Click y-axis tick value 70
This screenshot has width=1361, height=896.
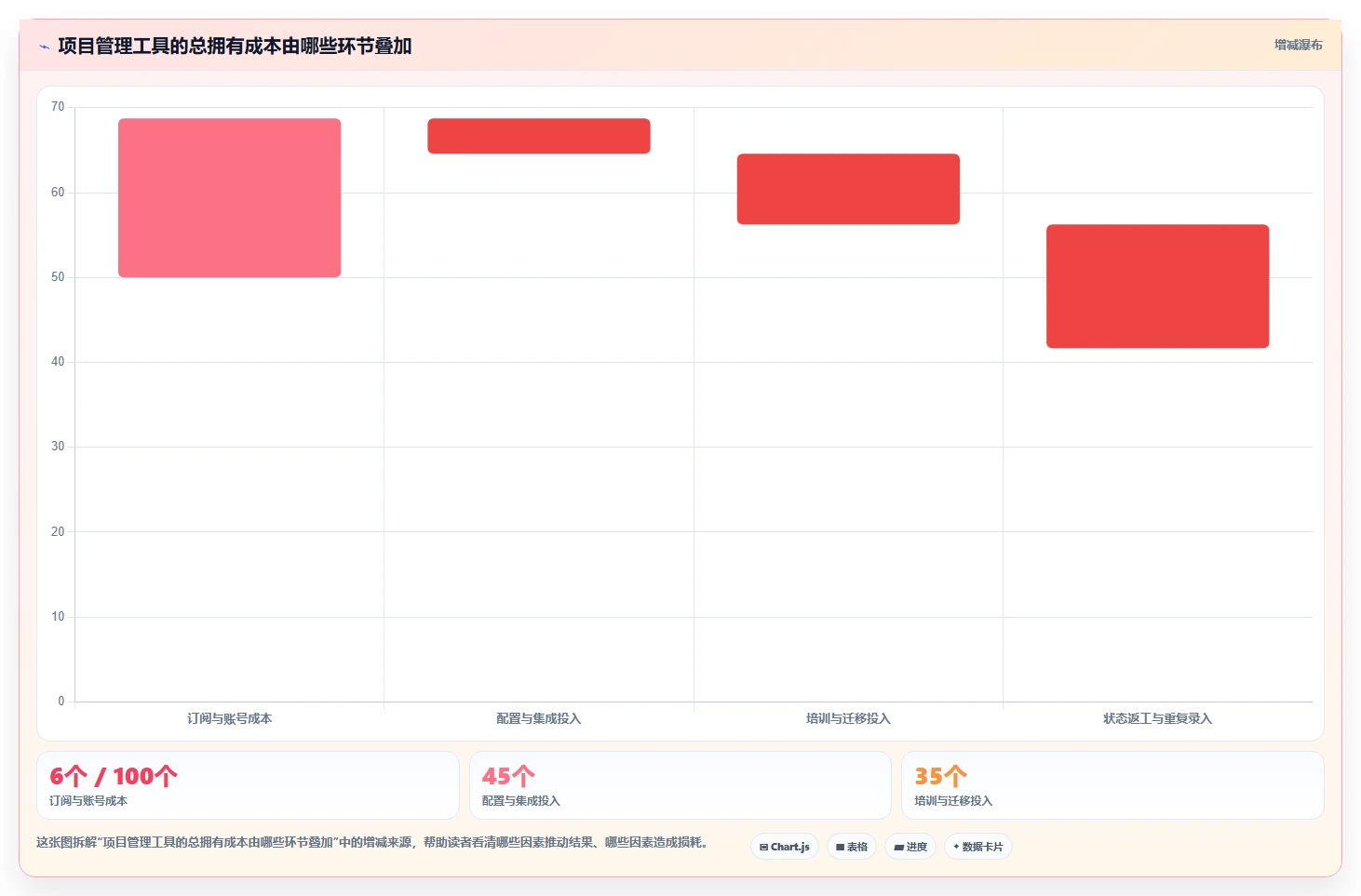click(58, 107)
